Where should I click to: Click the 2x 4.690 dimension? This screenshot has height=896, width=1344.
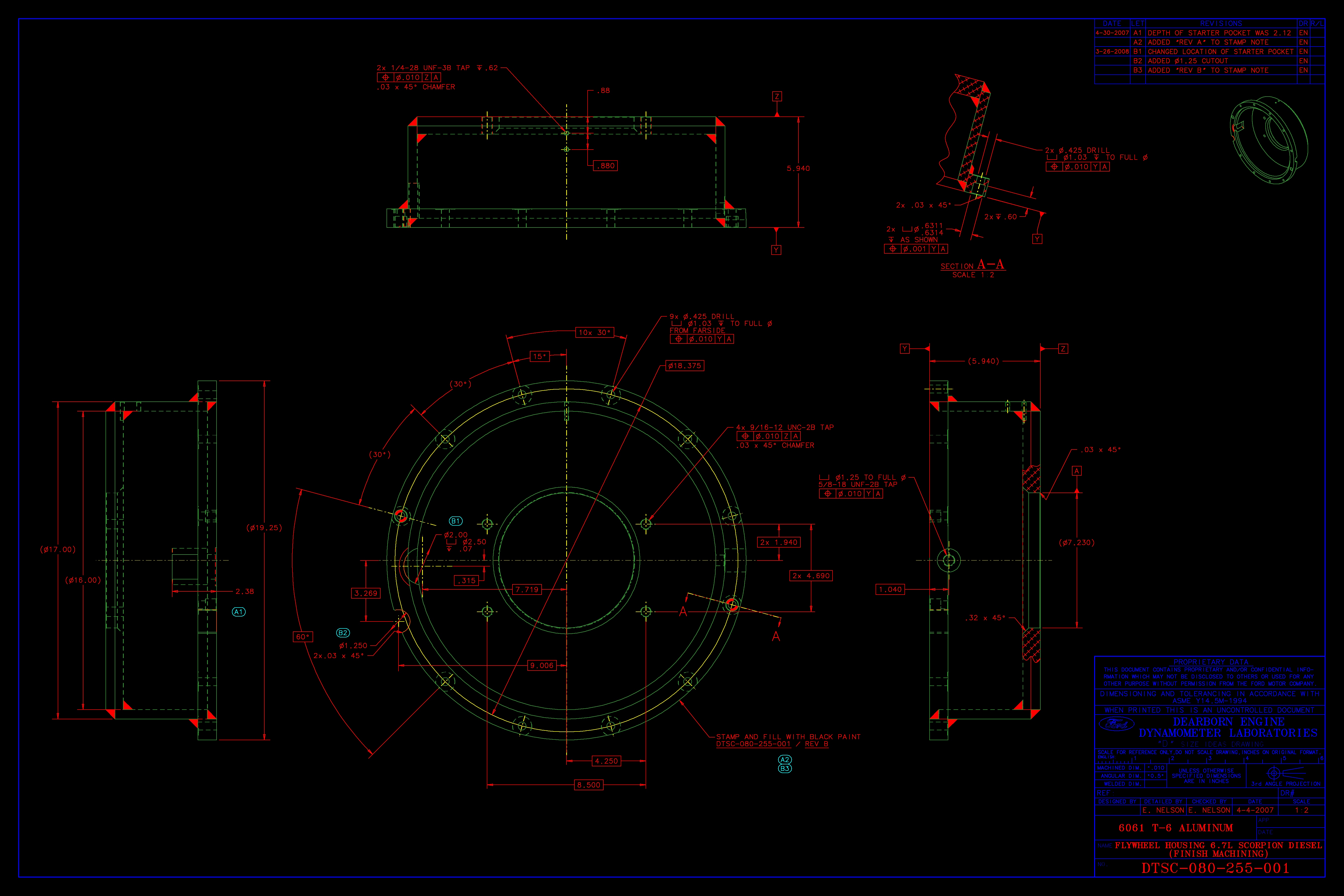(x=811, y=575)
